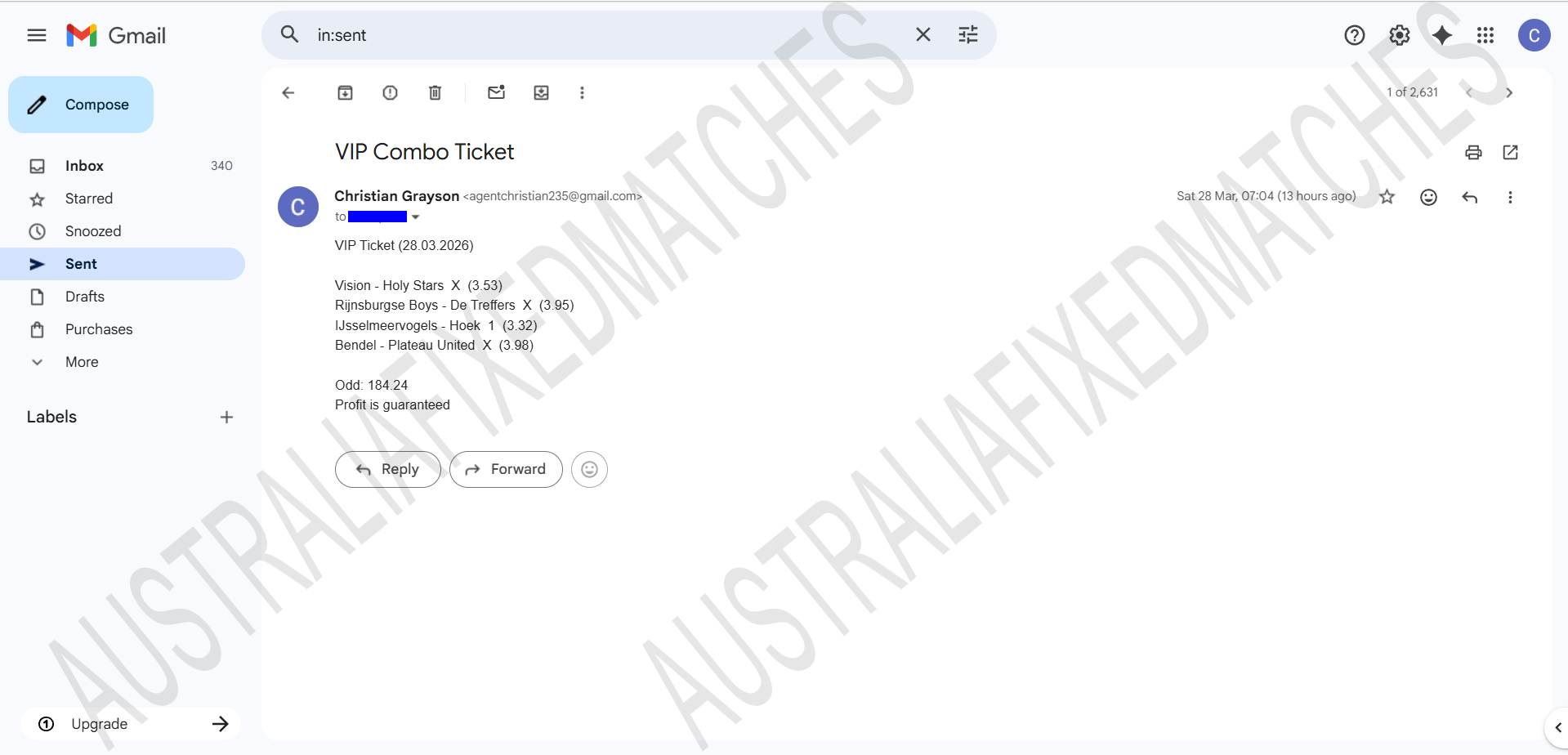Viewport: 1568px width, 755px height.
Task: Compose a new email
Action: 81,105
